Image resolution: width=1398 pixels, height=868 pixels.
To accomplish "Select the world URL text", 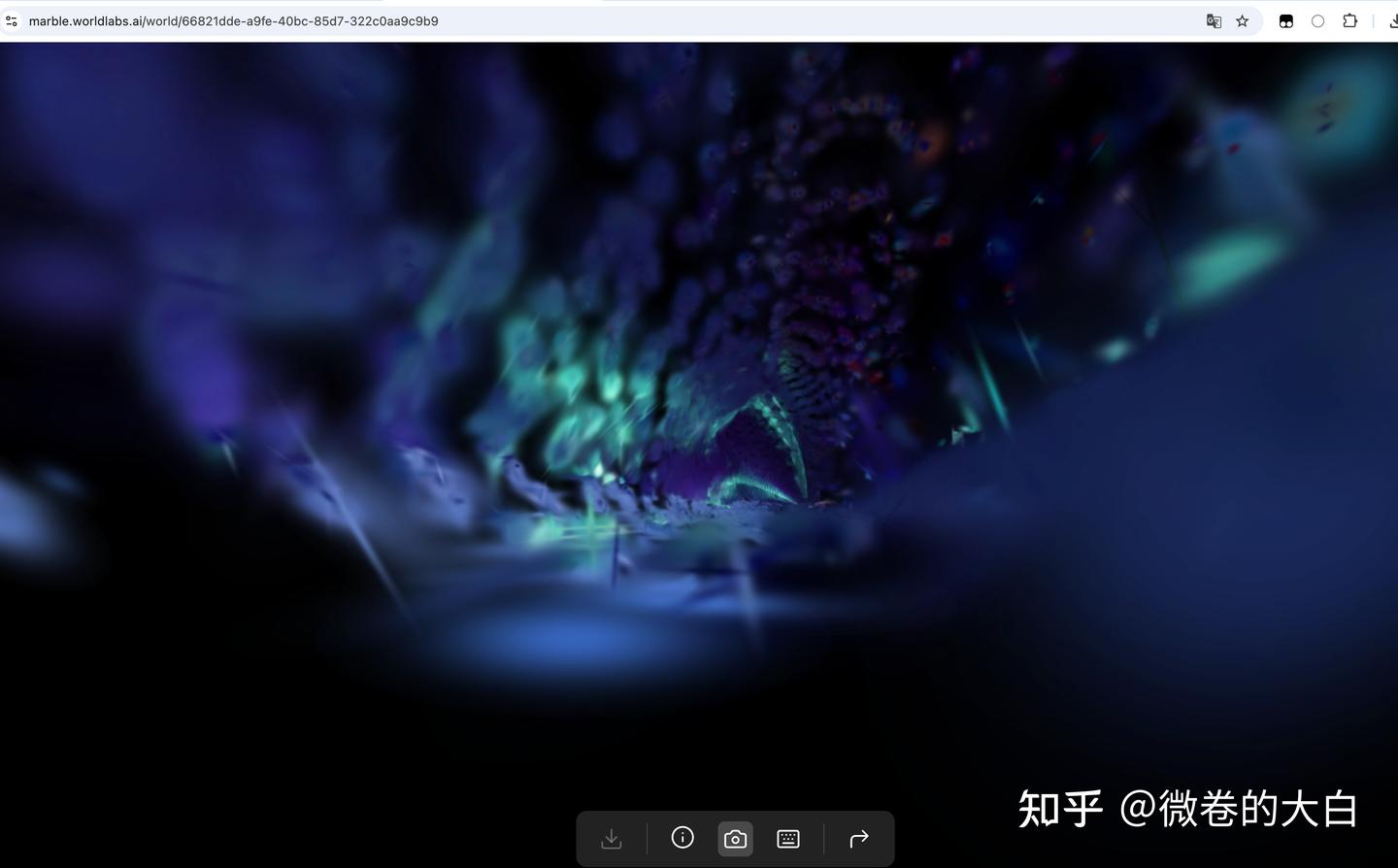I will (x=233, y=20).
